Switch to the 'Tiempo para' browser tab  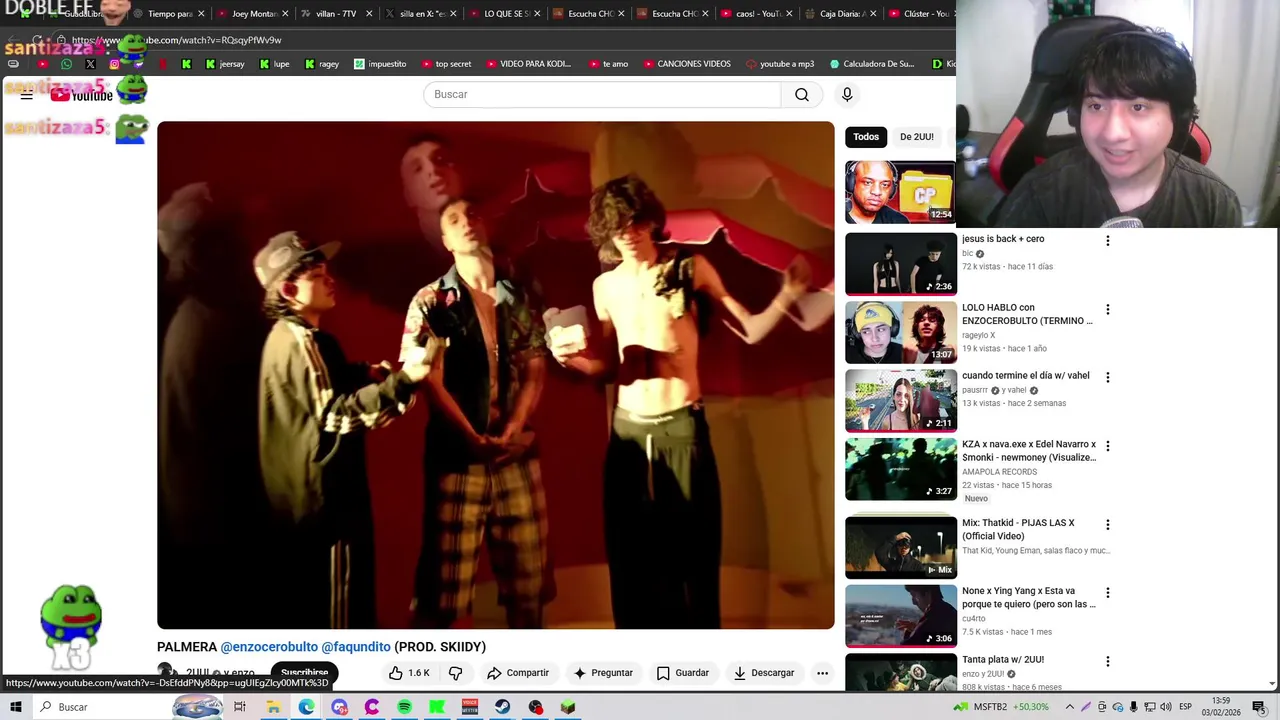point(169,14)
